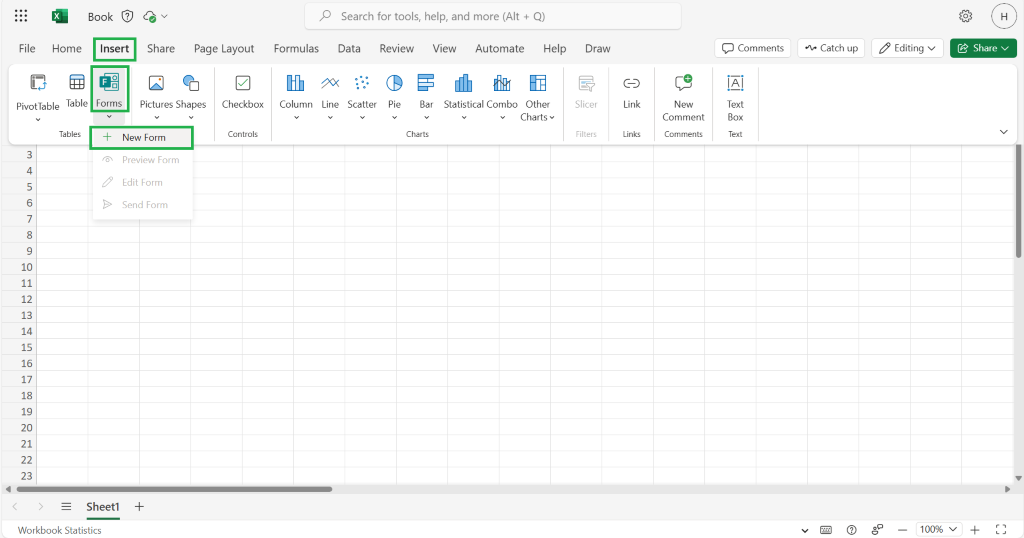
Task: Click the search box for tools and help
Action: coord(493,16)
